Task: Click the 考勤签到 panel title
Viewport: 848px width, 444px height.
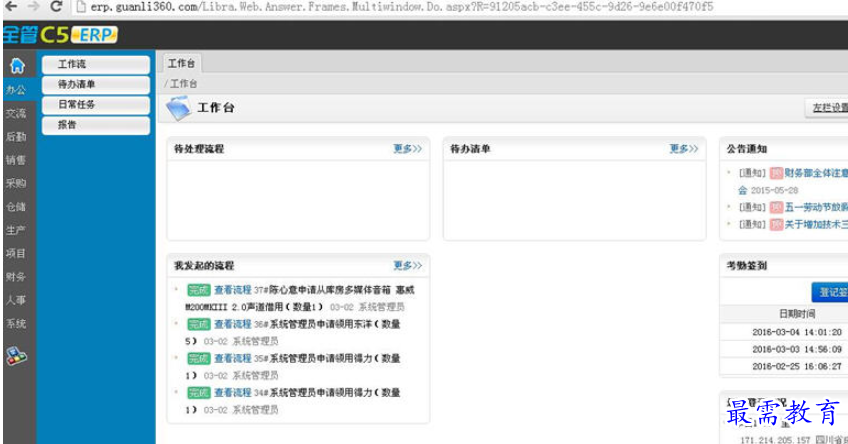Action: pos(746,266)
